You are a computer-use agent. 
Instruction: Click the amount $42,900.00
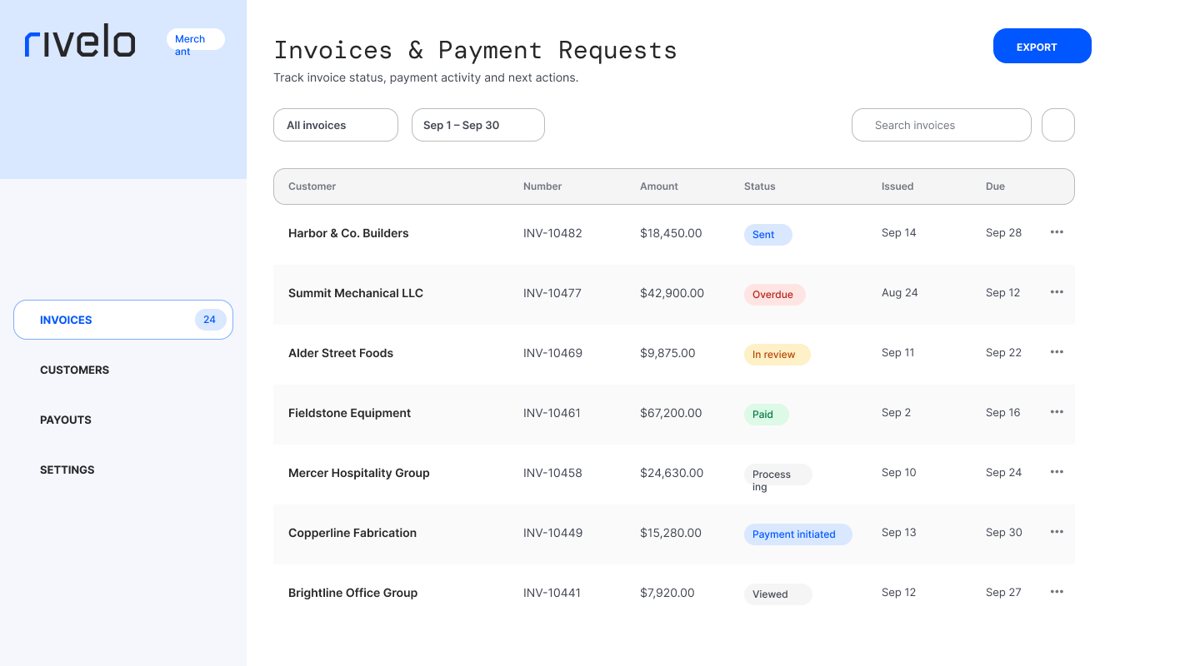pyautogui.click(x=672, y=293)
